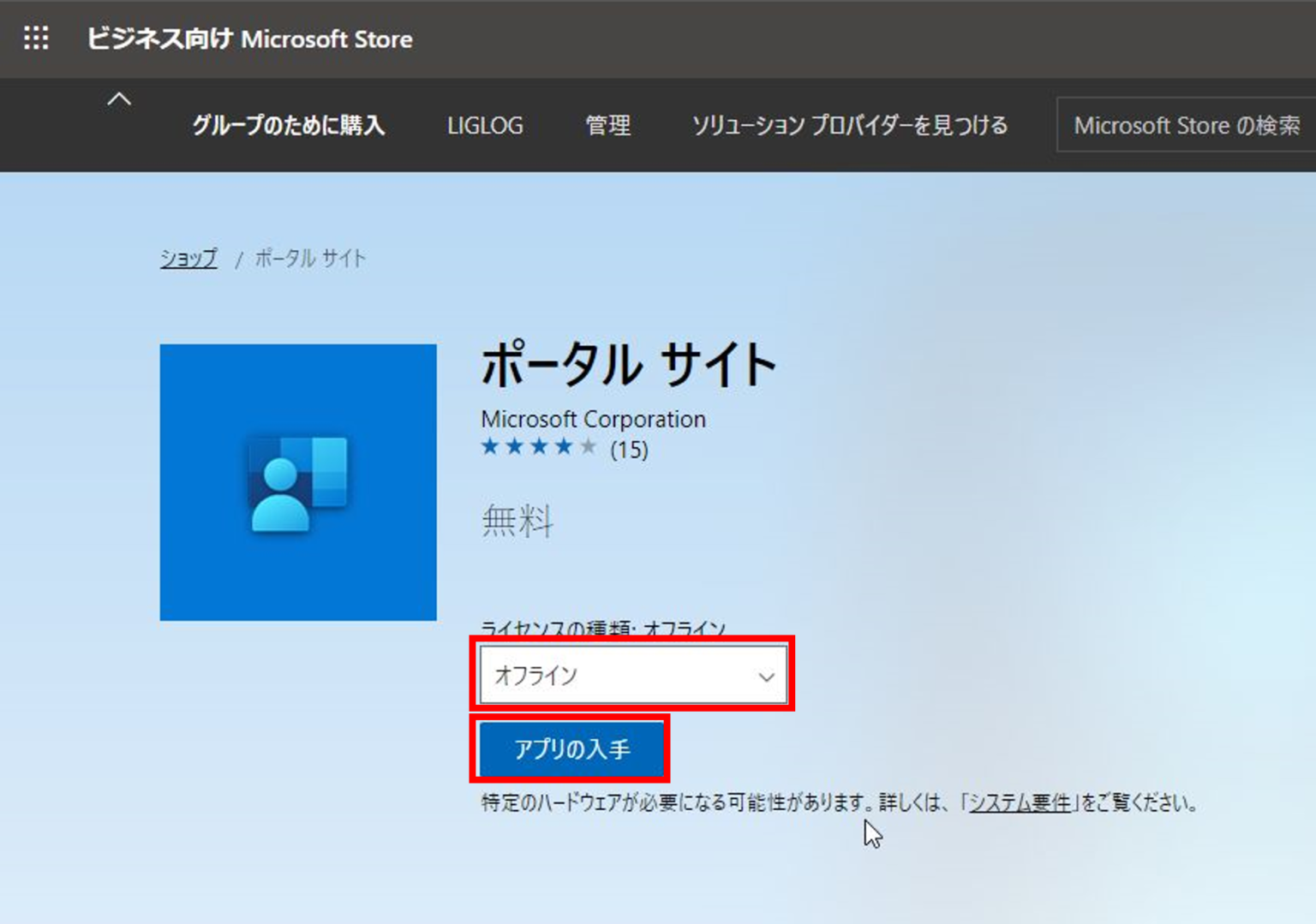Click the first rating star
1316x924 pixels.
[490, 446]
